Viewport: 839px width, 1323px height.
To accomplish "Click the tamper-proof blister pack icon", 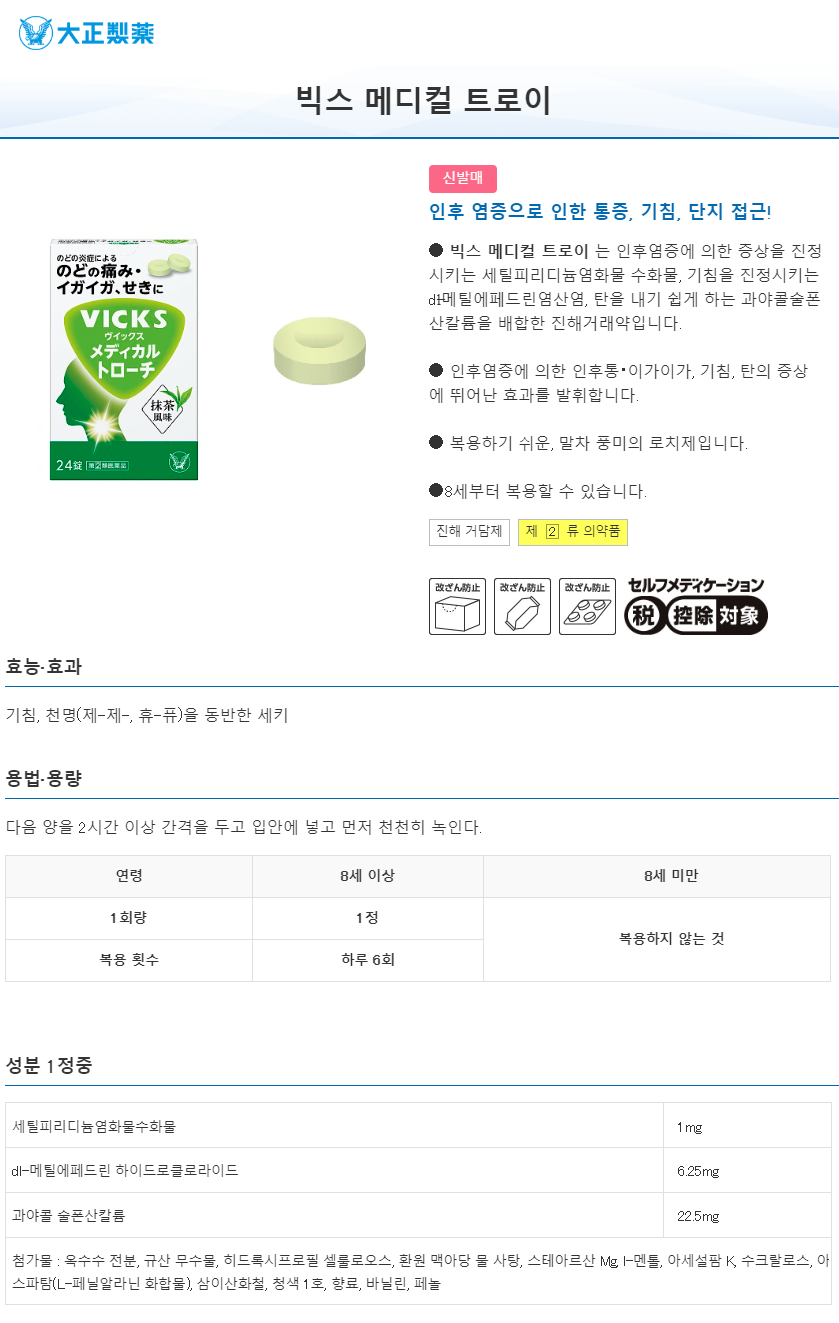I will click(587, 606).
